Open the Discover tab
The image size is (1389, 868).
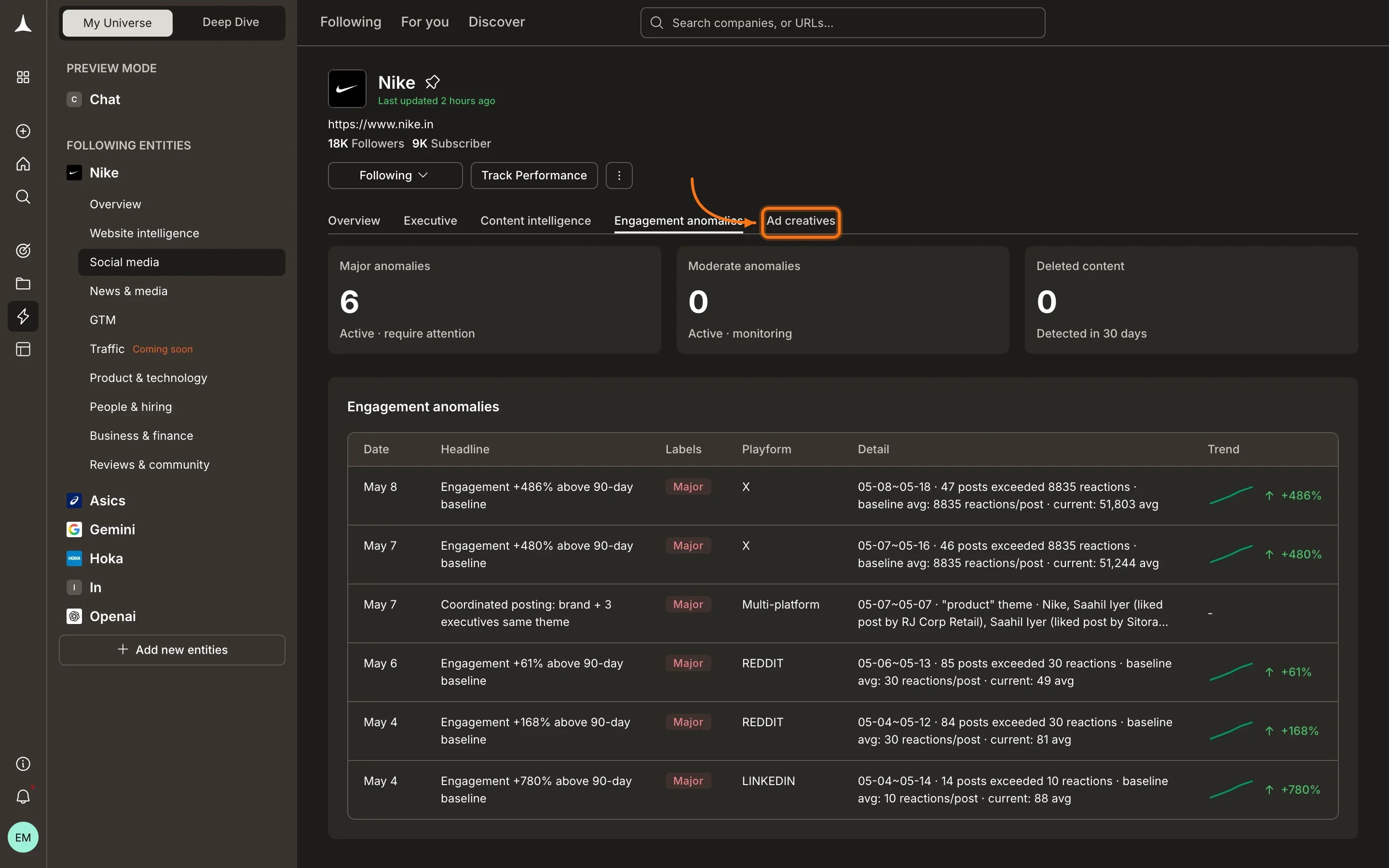[496, 22]
